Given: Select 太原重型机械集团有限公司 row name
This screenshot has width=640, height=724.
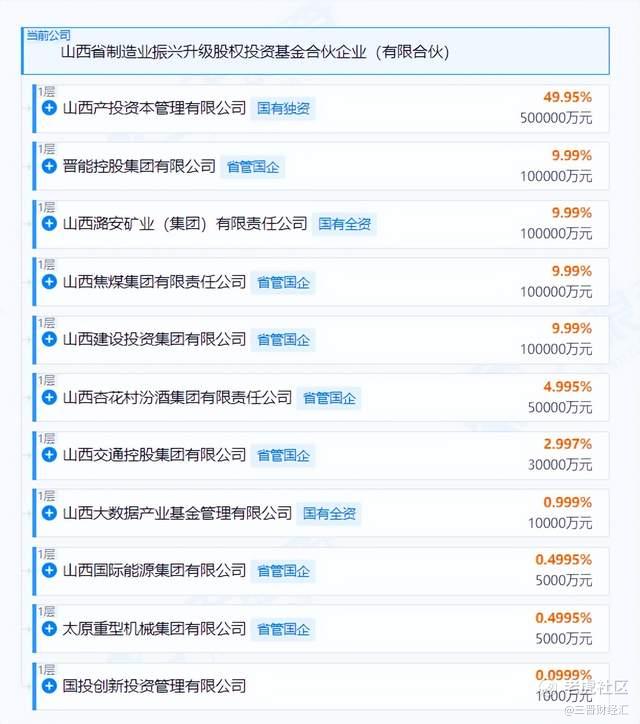Looking at the screenshot, I should (x=154, y=628).
